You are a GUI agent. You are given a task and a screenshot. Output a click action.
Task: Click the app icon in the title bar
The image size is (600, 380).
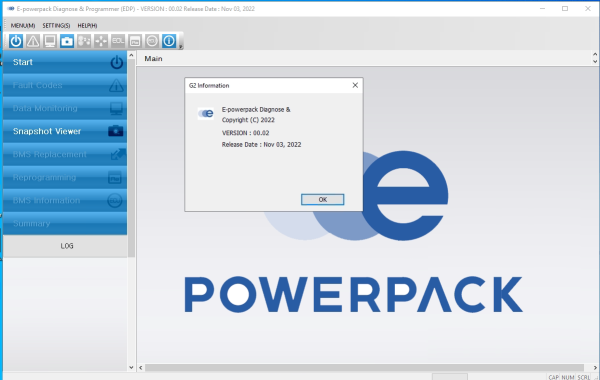click(x=11, y=9)
